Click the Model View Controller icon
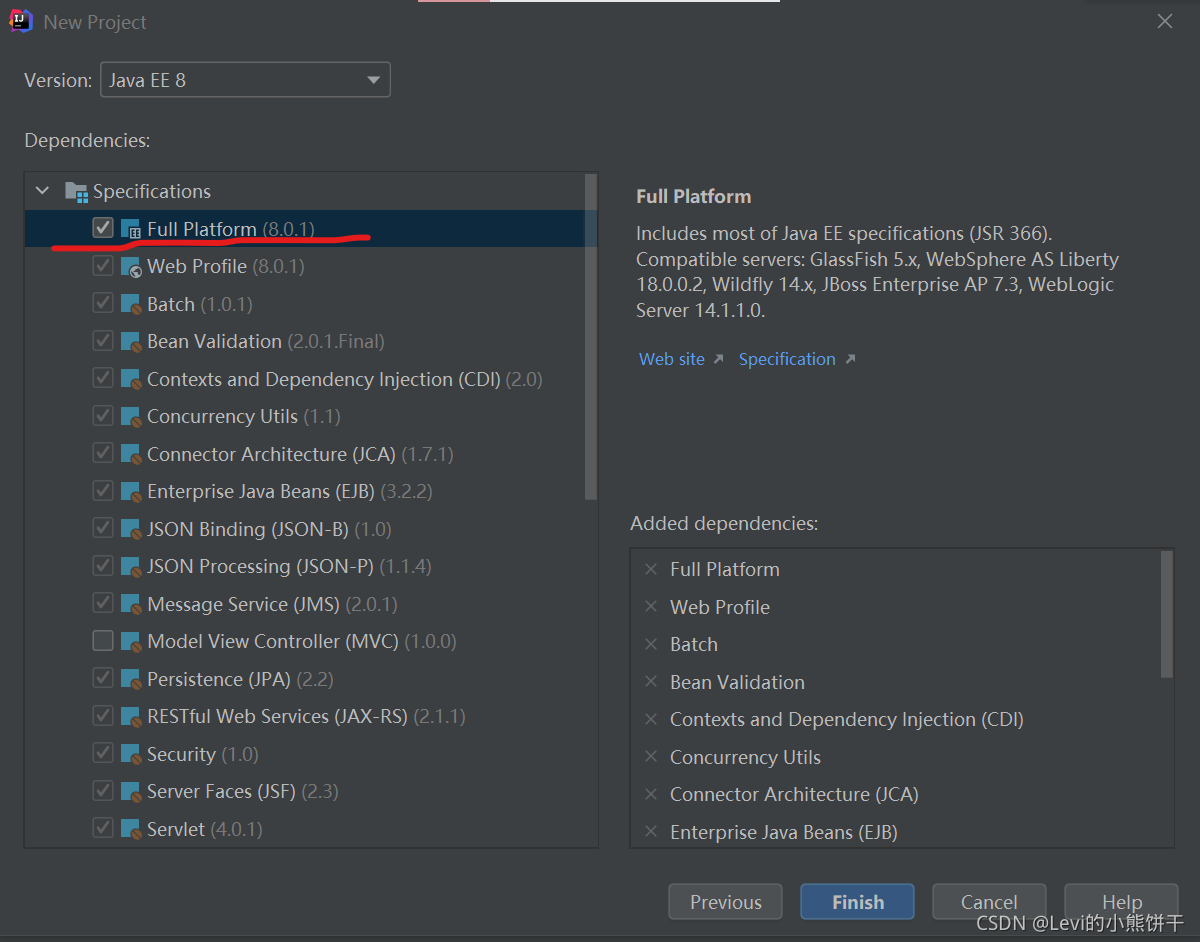This screenshot has width=1200, height=942. (x=131, y=642)
